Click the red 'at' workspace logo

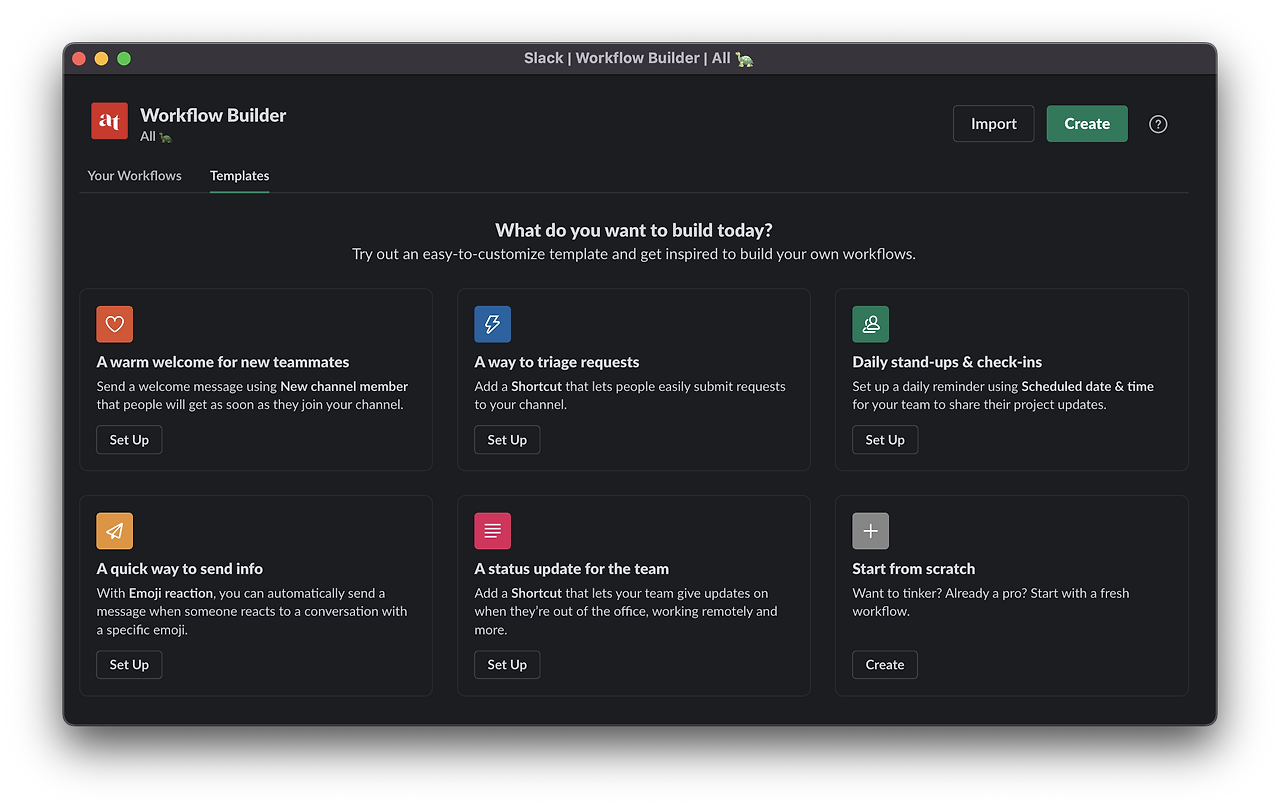(109, 121)
